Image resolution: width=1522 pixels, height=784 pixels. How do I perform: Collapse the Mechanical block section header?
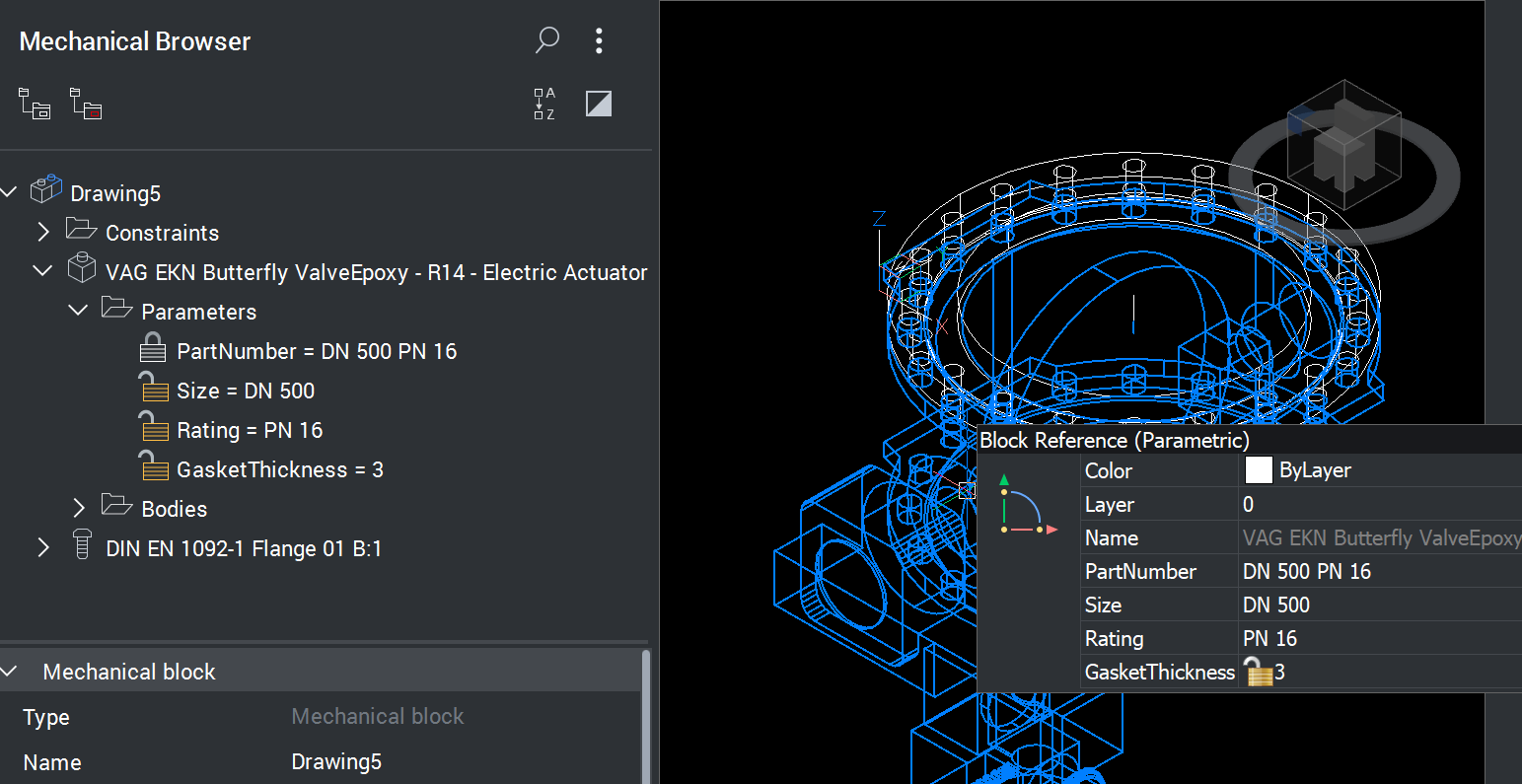point(10,672)
